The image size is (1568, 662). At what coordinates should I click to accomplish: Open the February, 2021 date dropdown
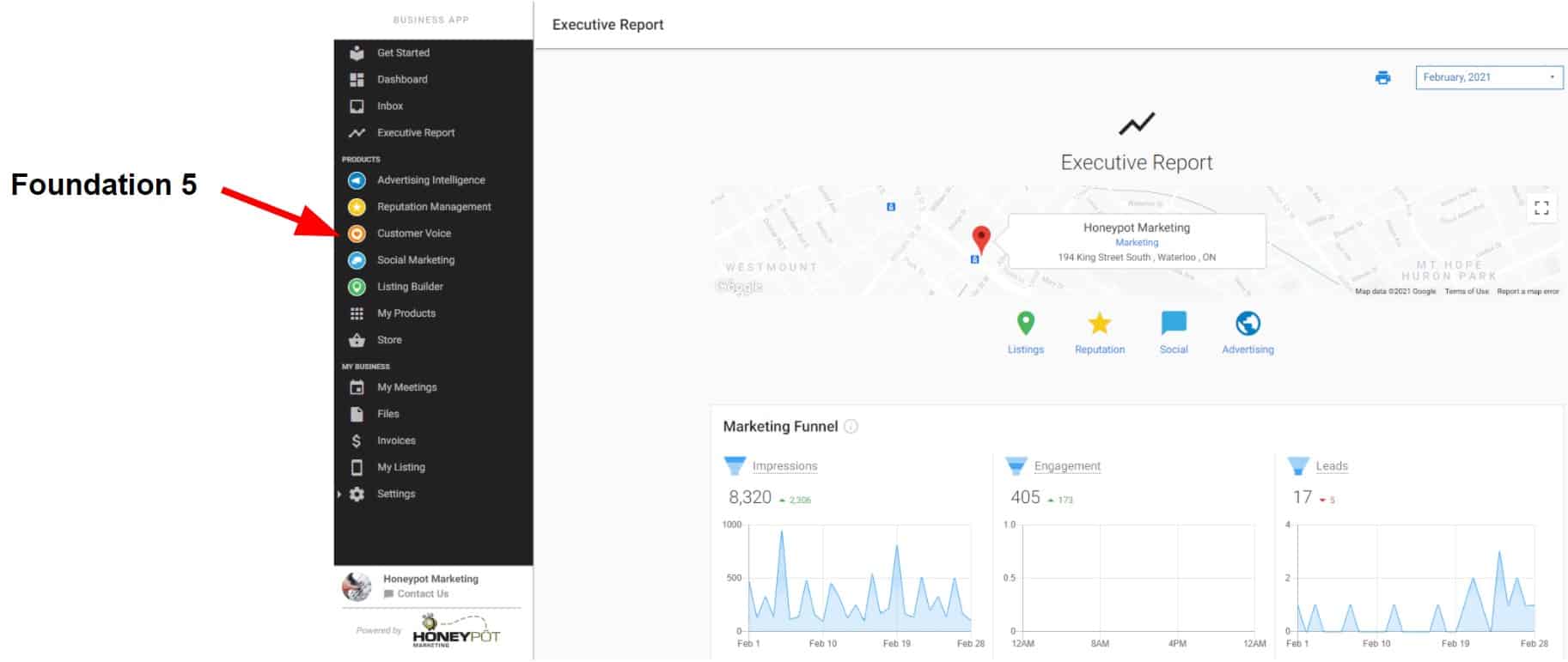pyautogui.click(x=1489, y=77)
